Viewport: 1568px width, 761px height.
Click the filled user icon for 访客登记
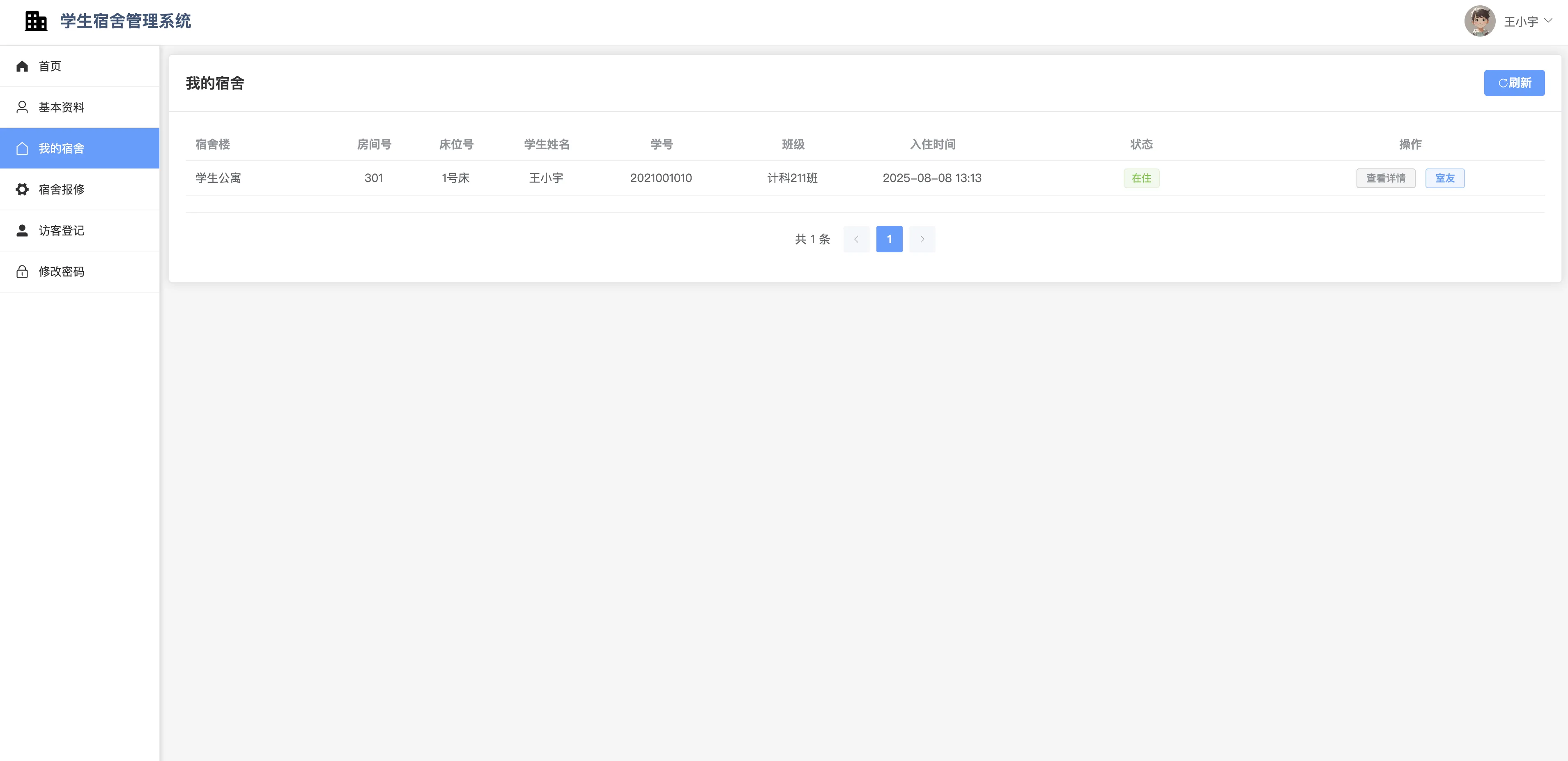[x=23, y=231]
